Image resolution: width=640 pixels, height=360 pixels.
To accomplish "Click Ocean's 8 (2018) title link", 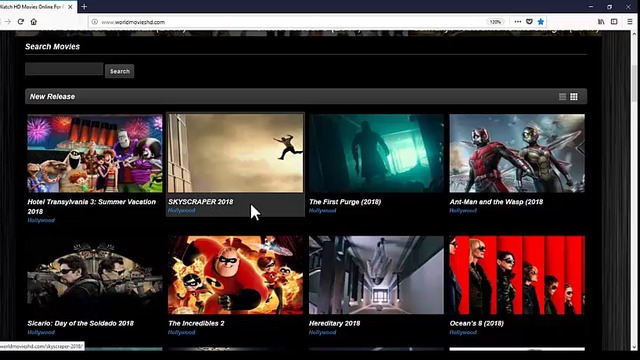I will pyautogui.click(x=477, y=323).
